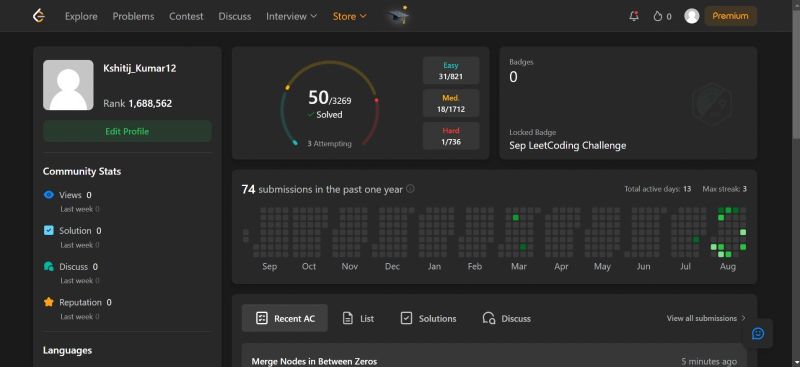Click the Reputation star icon
The height and width of the screenshot is (367, 800).
click(x=48, y=302)
